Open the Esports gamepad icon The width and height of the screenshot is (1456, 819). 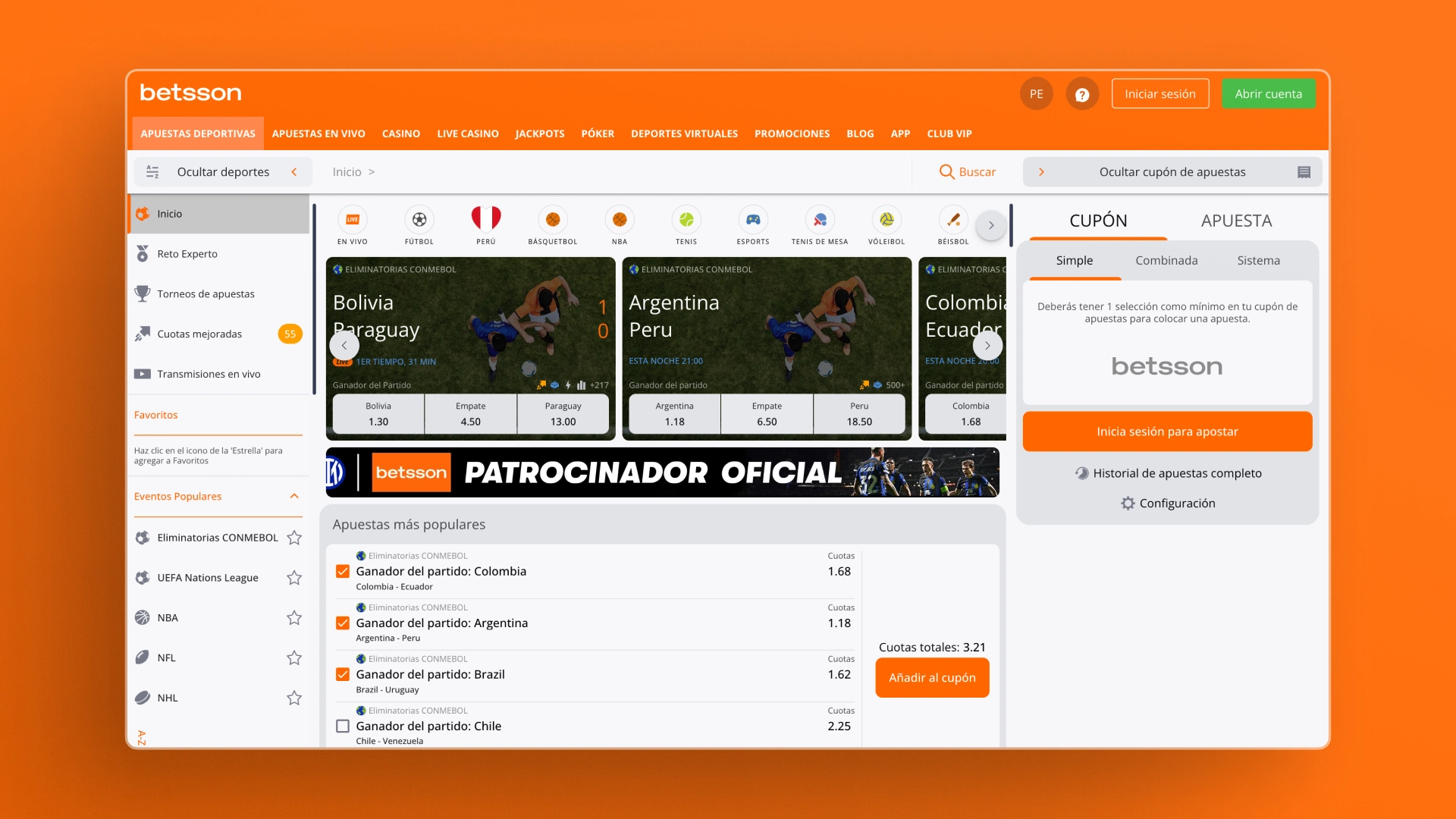[x=753, y=220]
